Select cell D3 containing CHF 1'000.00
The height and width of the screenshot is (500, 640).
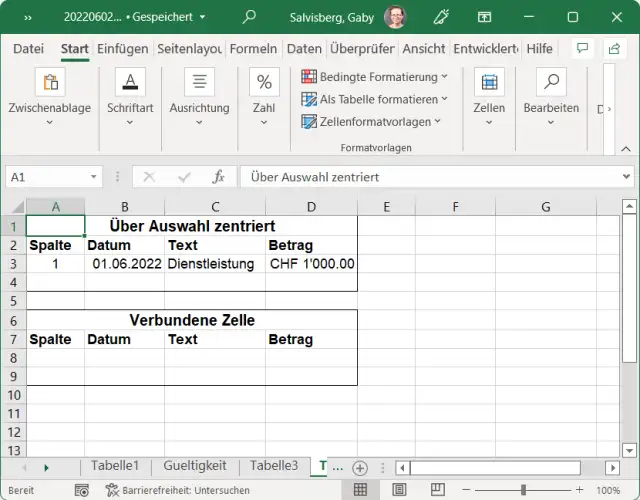(311, 264)
